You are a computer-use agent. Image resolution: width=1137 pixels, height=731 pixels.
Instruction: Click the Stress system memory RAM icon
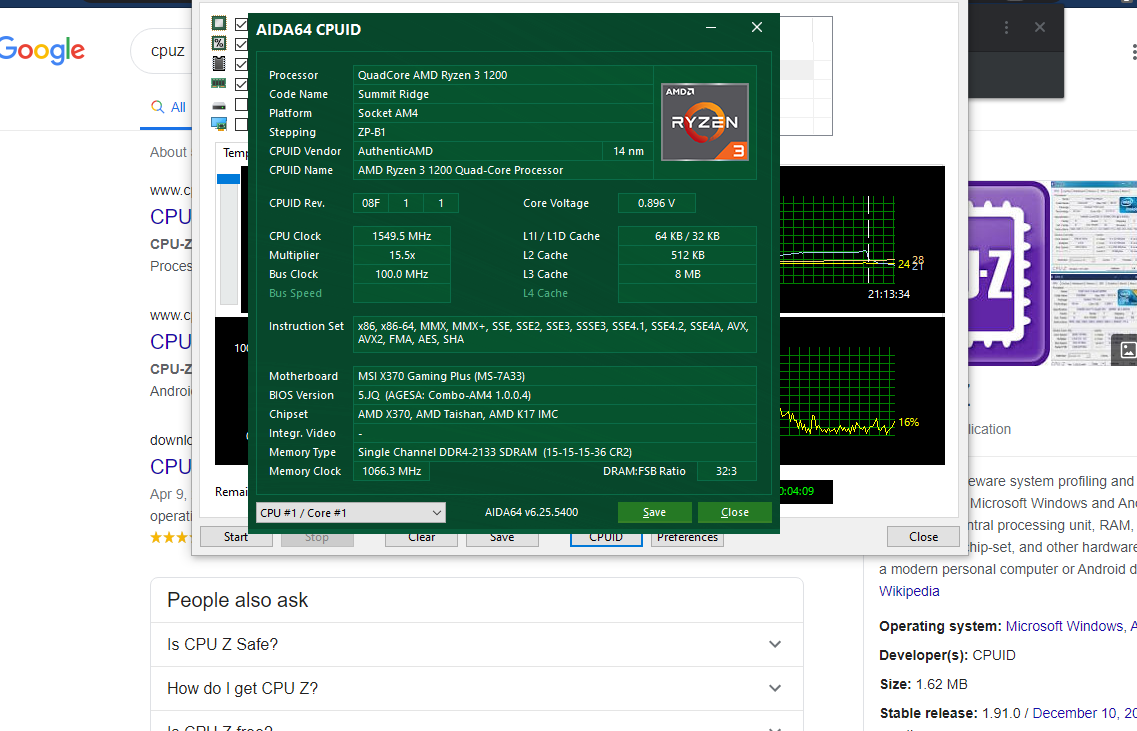pyautogui.click(x=218, y=83)
